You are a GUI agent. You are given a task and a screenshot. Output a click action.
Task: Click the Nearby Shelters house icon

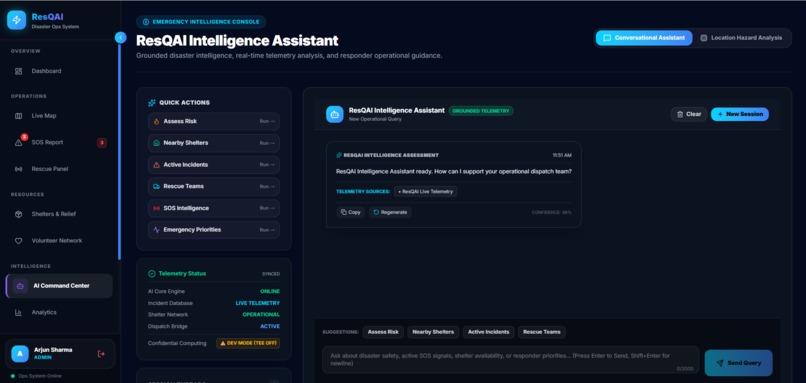tap(156, 143)
